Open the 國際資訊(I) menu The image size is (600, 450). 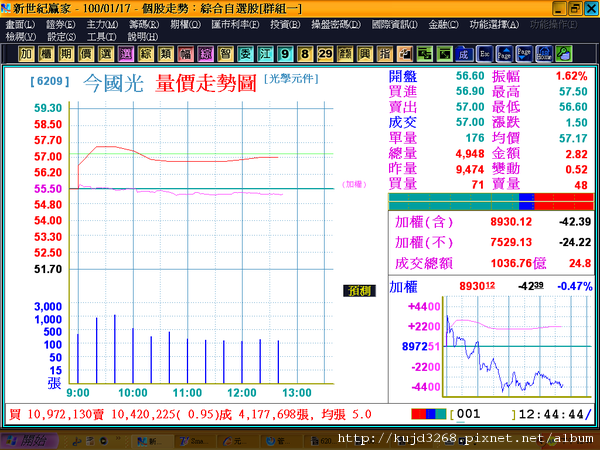395,24
